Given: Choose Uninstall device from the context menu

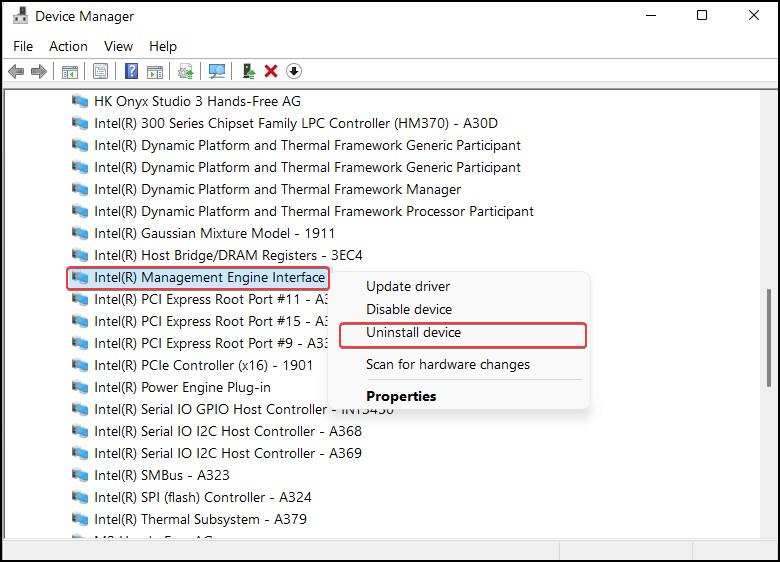Looking at the screenshot, I should [x=413, y=332].
